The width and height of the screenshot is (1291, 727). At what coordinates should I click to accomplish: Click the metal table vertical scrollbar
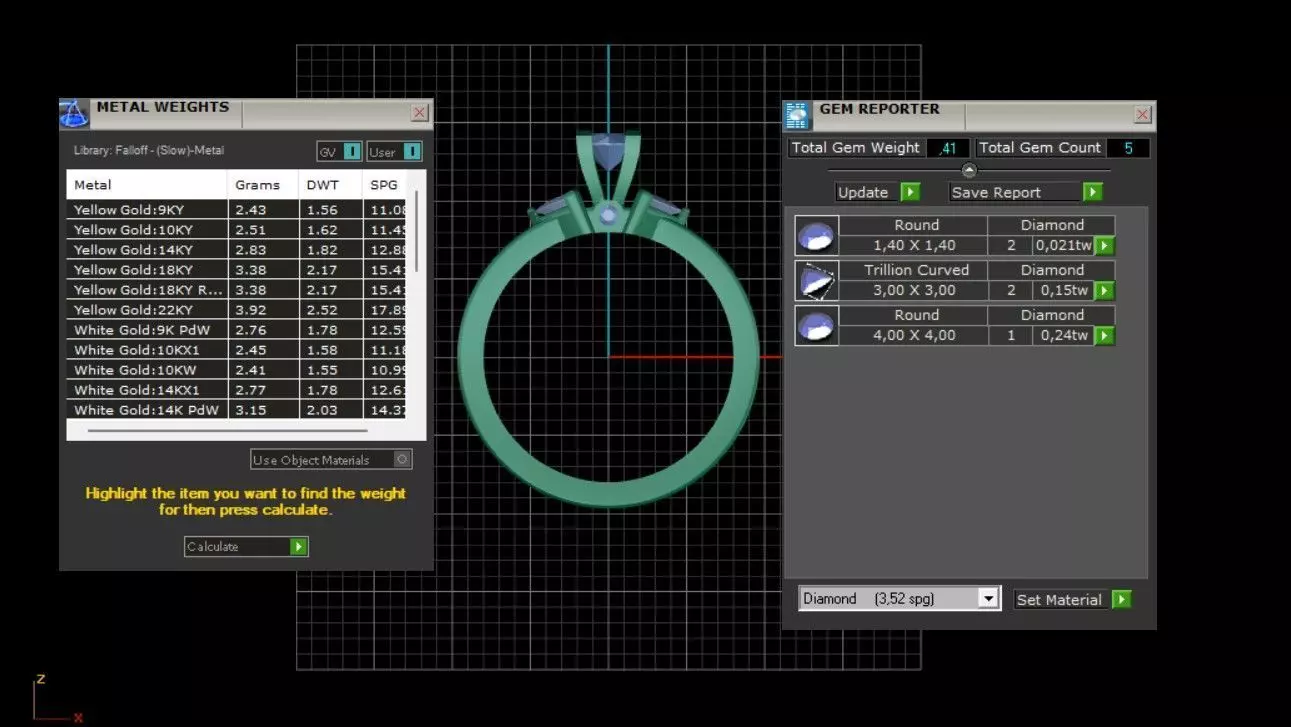(x=416, y=233)
